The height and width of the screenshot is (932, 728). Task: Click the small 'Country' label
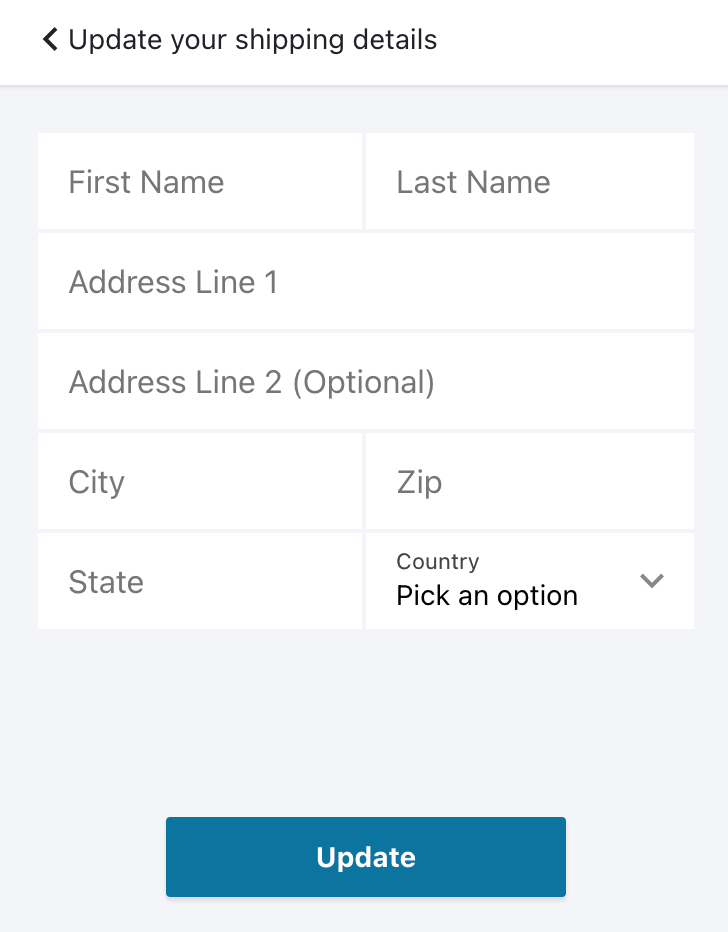[x=437, y=562]
